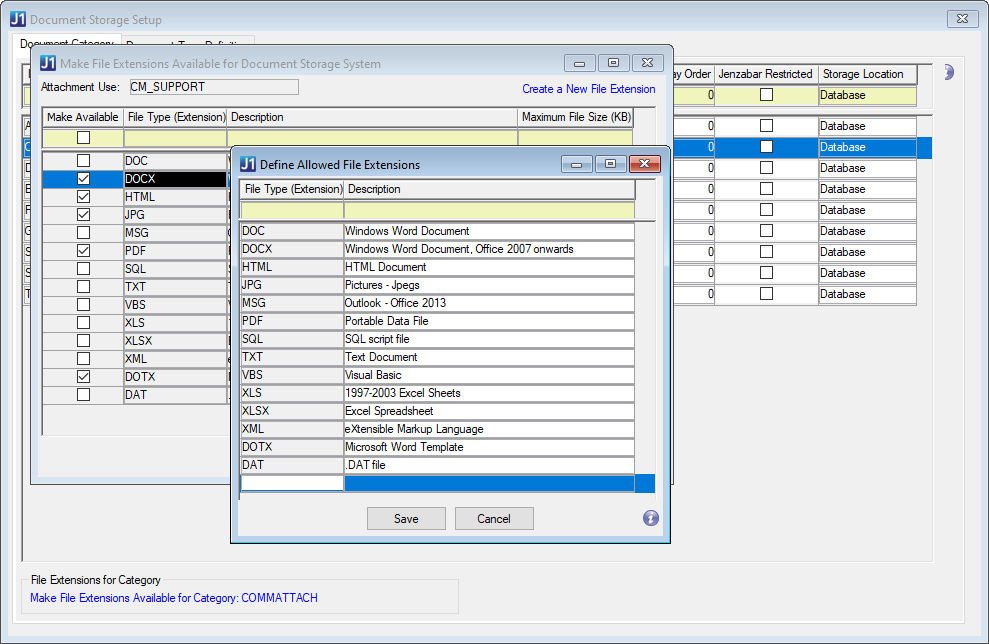Viewport: 989px width, 644px height.
Task: Click the Storage Location column header
Action: pyautogui.click(x=867, y=74)
